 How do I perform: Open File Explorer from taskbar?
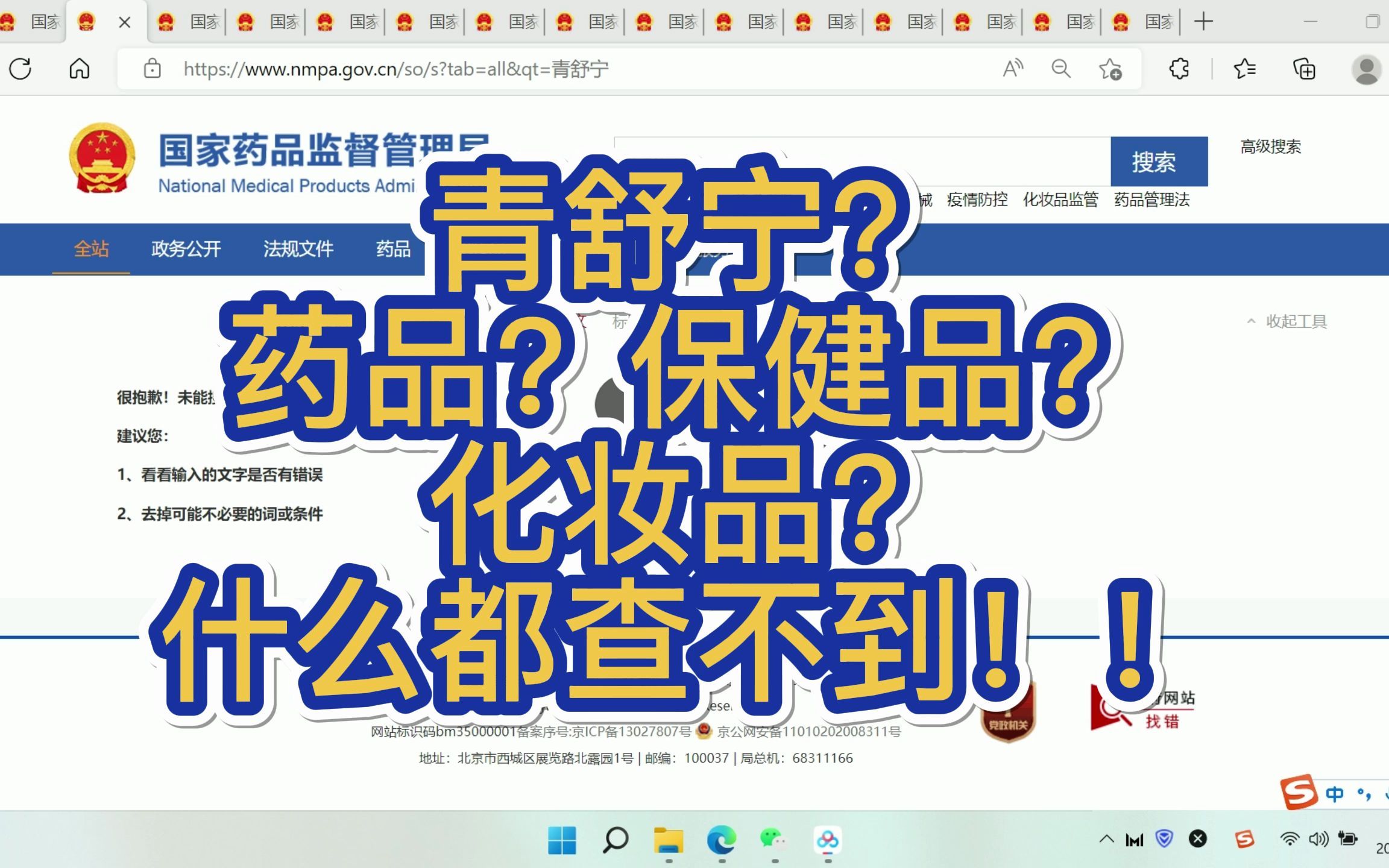(669, 840)
